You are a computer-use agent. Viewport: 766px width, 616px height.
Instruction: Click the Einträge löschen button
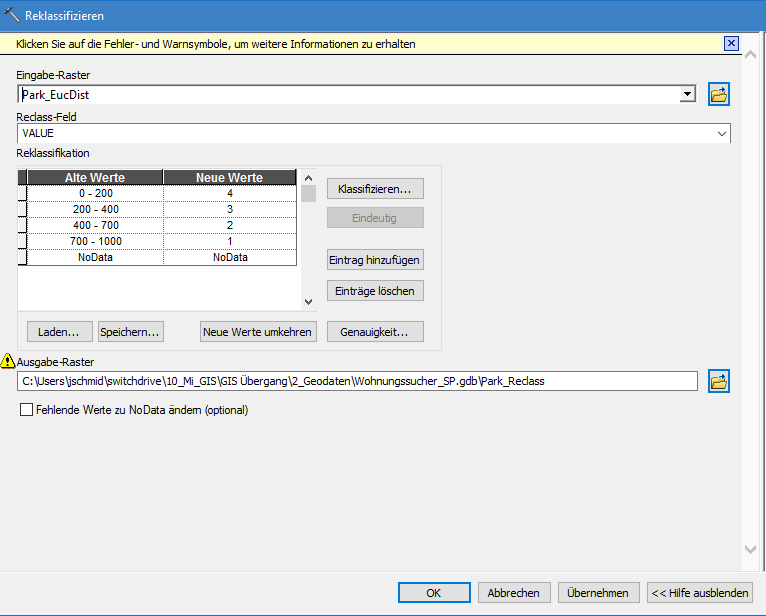pyautogui.click(x=375, y=291)
